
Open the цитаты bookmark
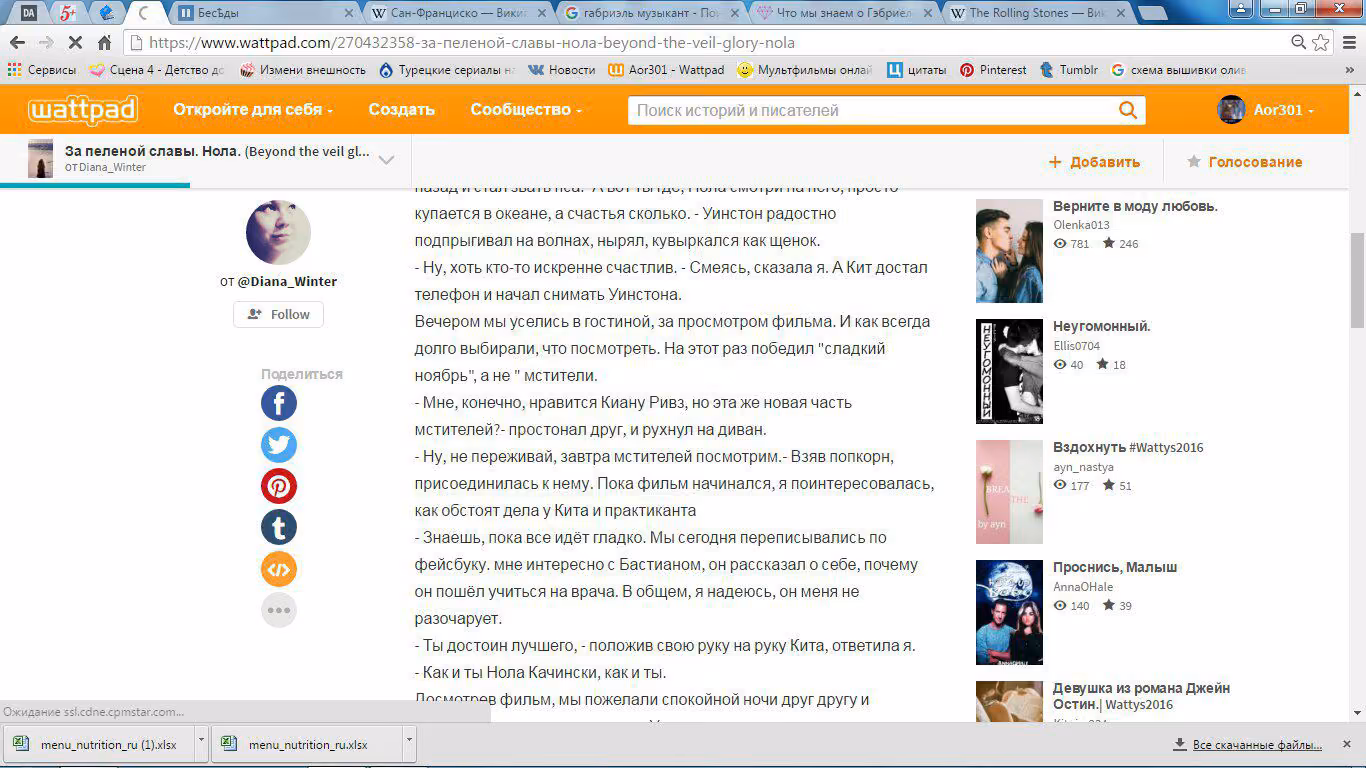(x=916, y=70)
